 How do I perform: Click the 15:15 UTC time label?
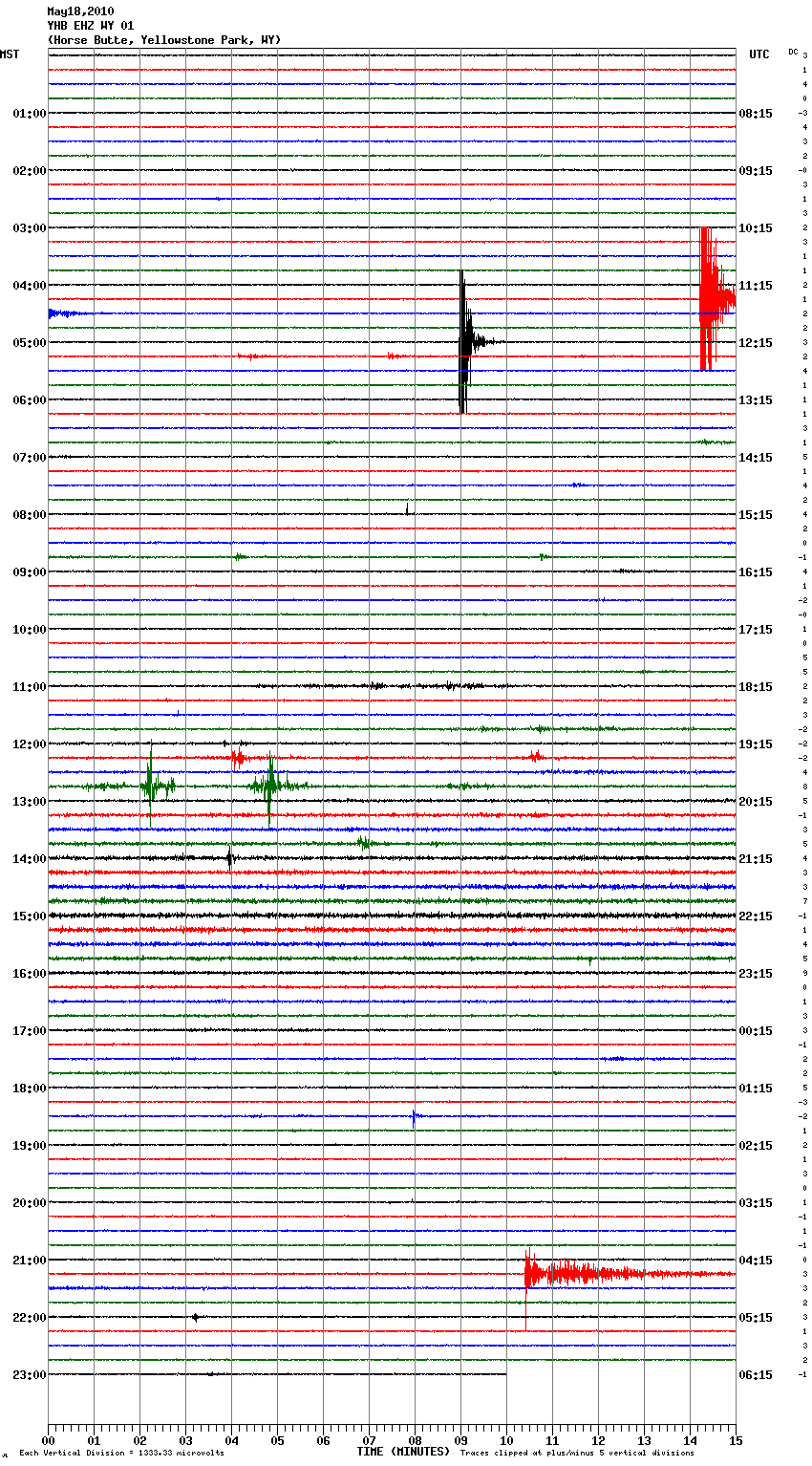click(x=756, y=515)
